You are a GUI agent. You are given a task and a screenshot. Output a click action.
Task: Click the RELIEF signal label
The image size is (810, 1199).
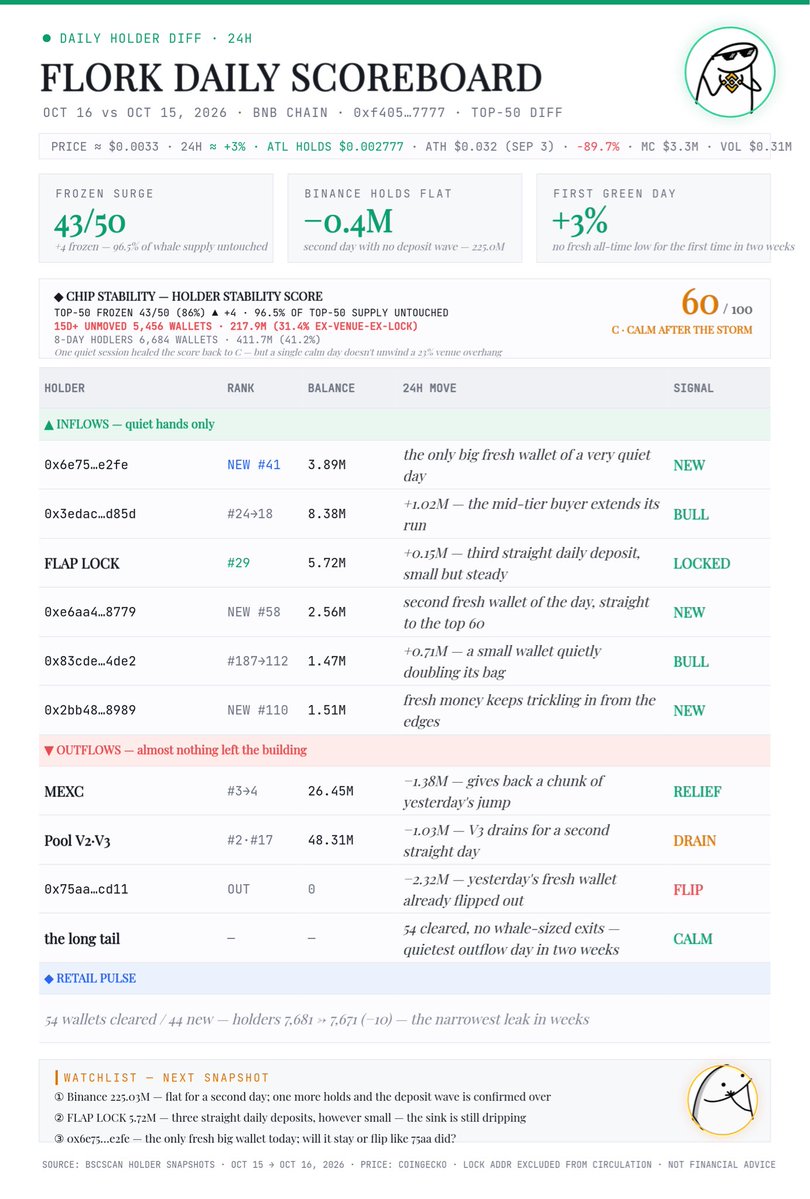[697, 791]
